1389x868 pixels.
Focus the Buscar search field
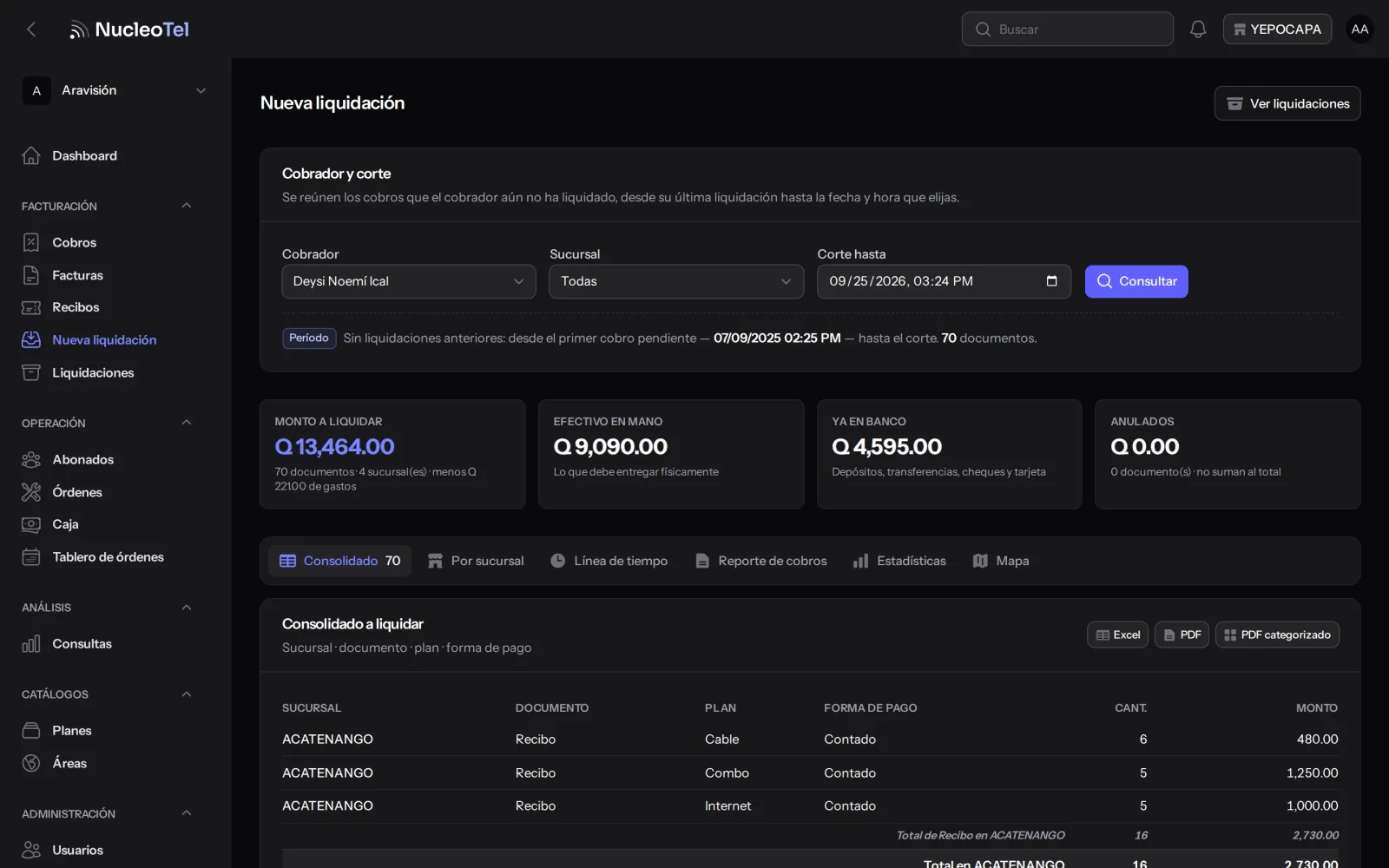(1067, 30)
